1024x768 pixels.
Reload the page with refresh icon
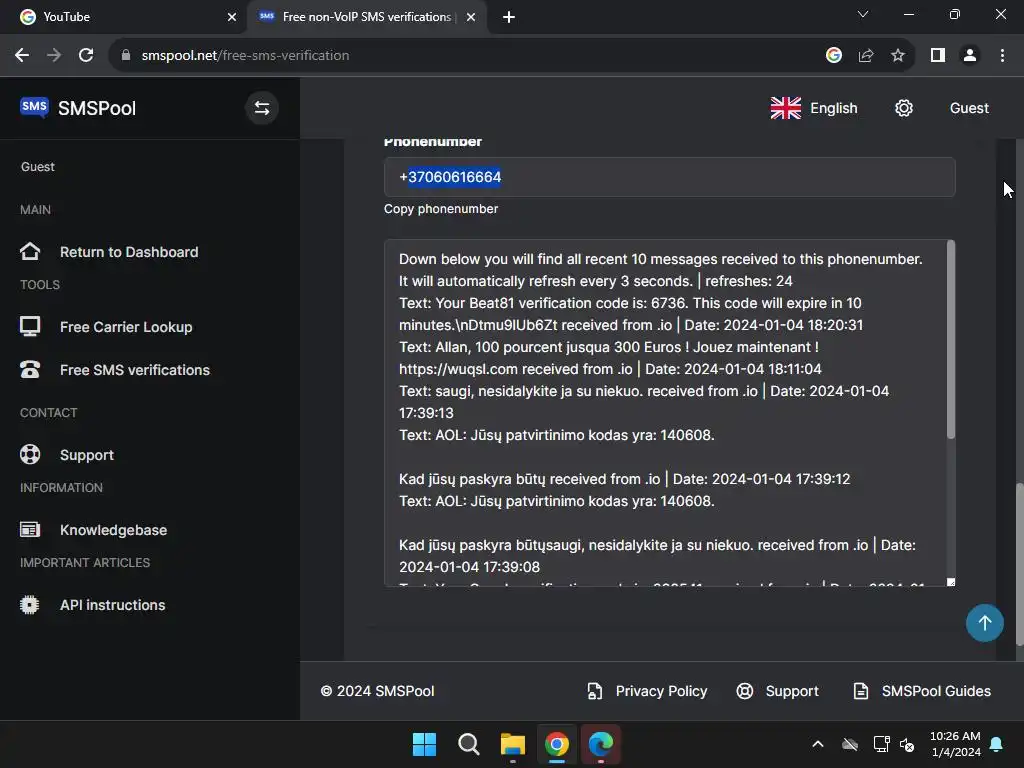86,56
